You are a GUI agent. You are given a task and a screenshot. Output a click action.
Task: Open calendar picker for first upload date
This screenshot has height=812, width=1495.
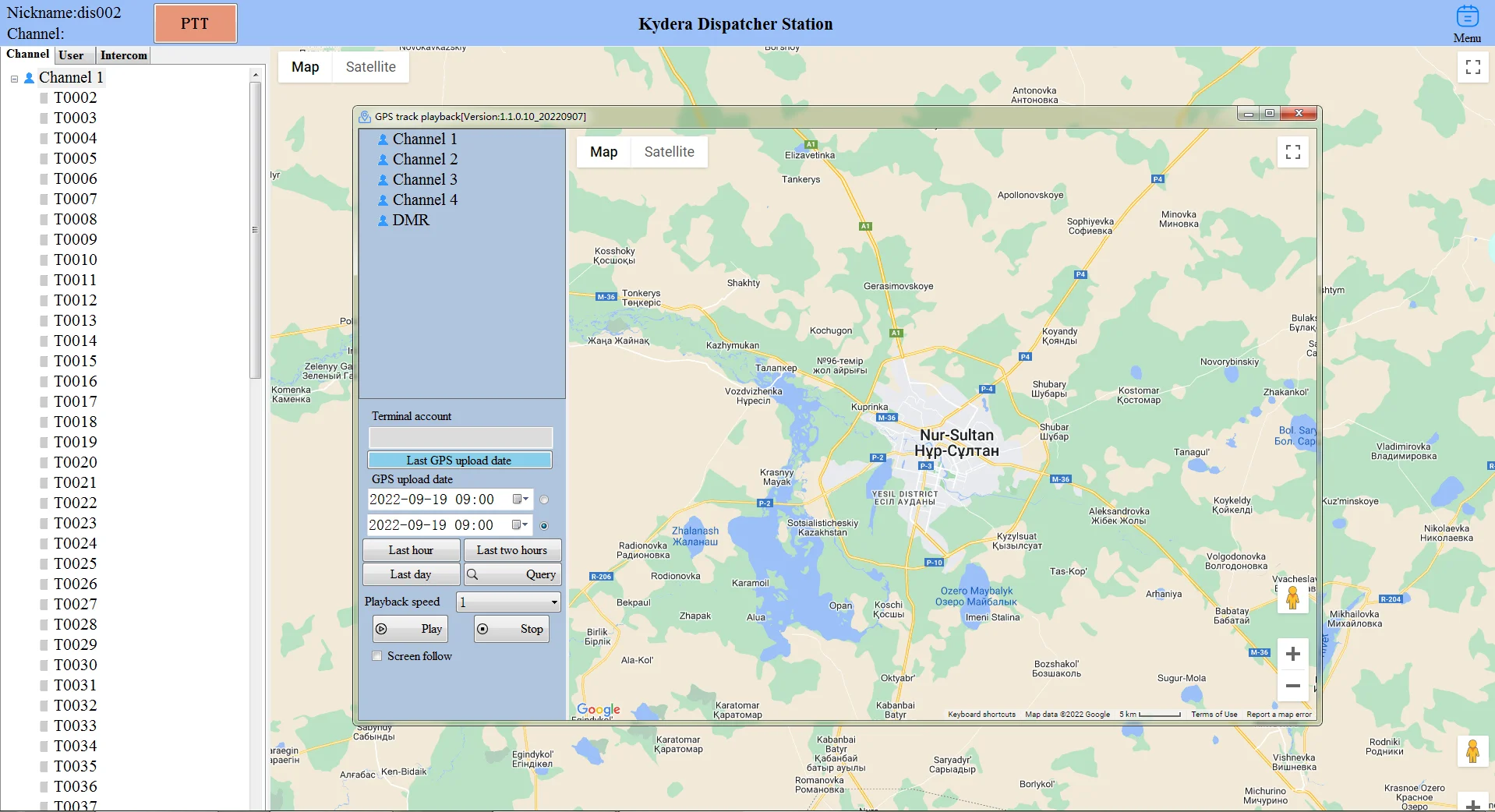tap(520, 500)
